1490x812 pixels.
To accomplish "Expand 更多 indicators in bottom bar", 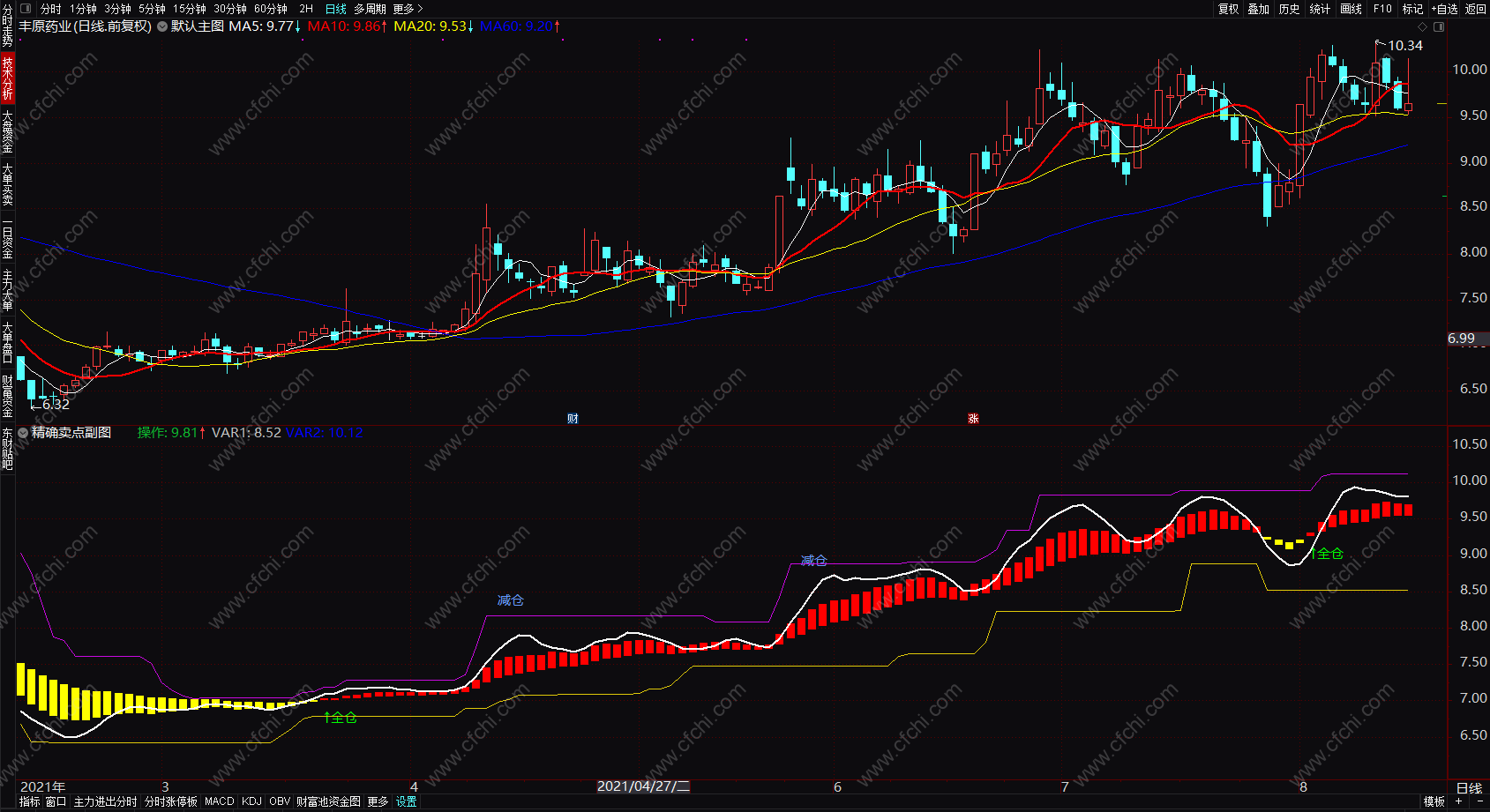I will pos(378,801).
